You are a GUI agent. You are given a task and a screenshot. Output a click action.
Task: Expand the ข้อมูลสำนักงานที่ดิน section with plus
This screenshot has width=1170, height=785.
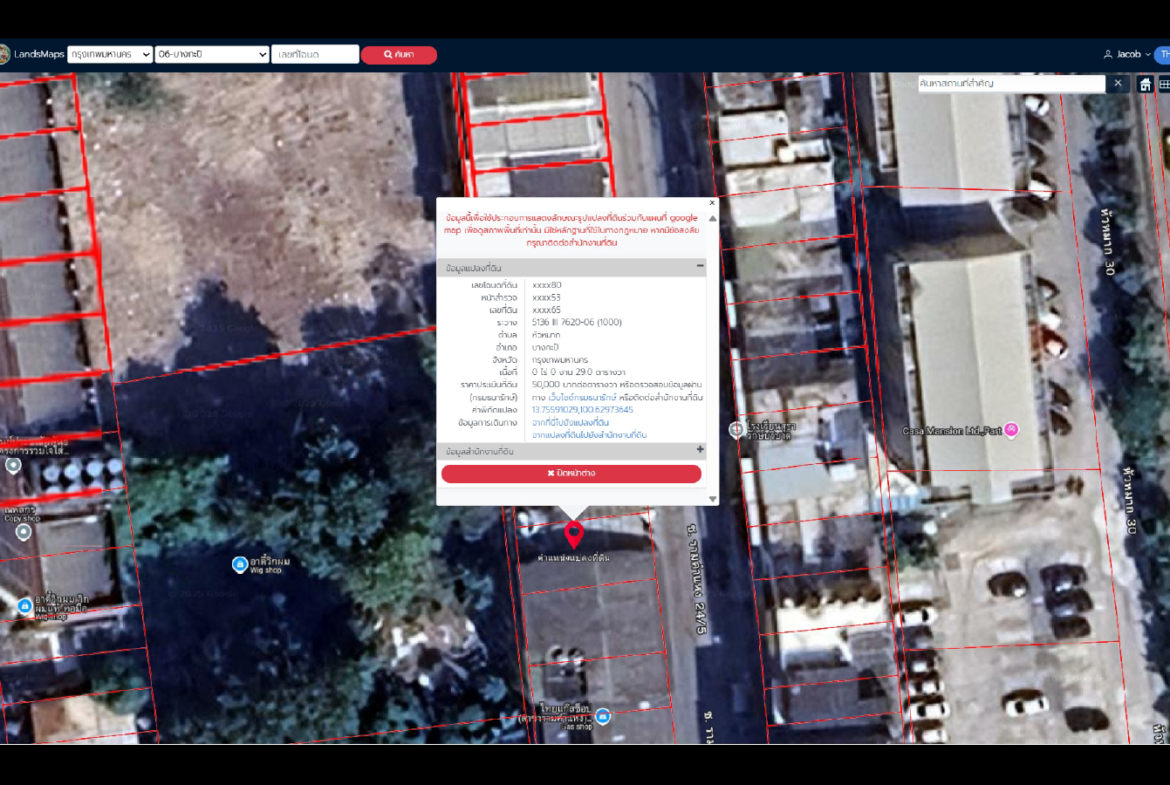tap(700, 451)
